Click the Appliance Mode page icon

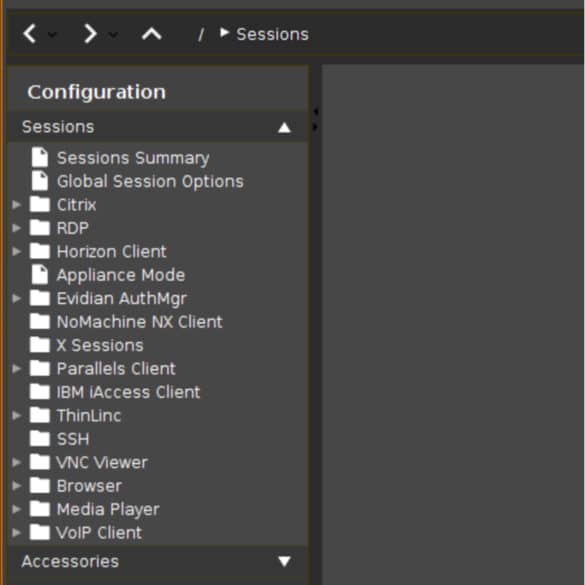(x=40, y=275)
